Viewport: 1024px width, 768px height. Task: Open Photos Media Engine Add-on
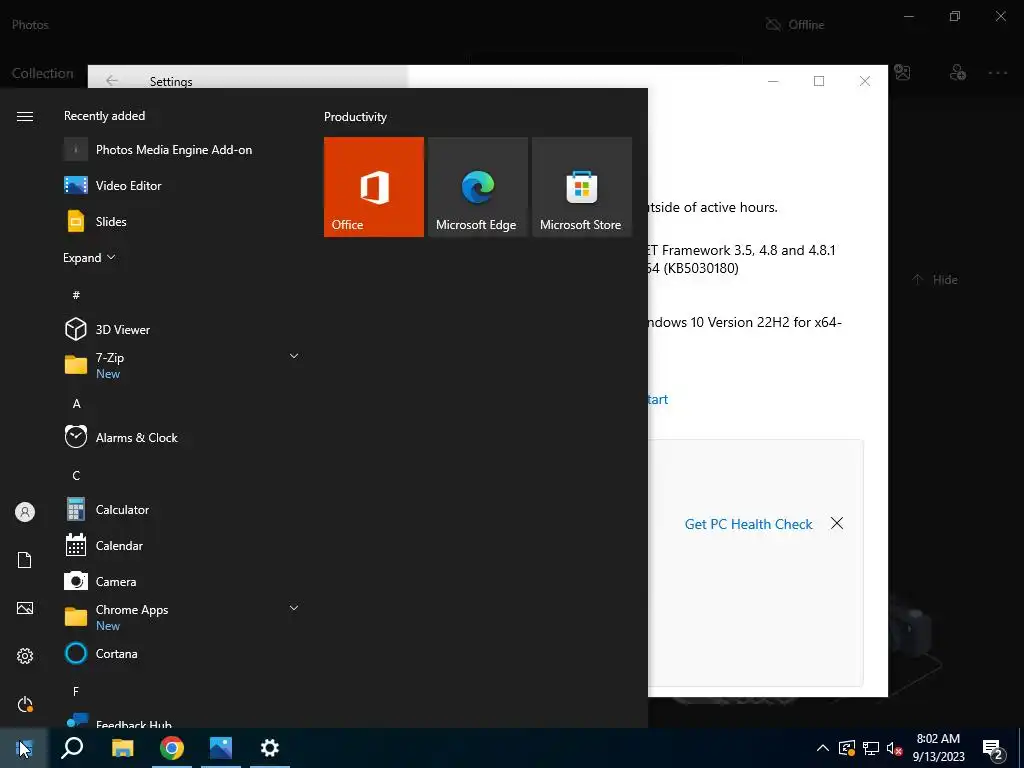[x=182, y=150]
